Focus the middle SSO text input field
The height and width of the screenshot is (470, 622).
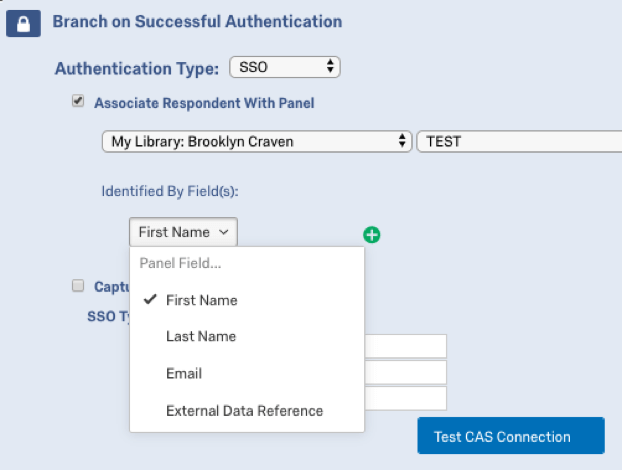click(x=405, y=372)
